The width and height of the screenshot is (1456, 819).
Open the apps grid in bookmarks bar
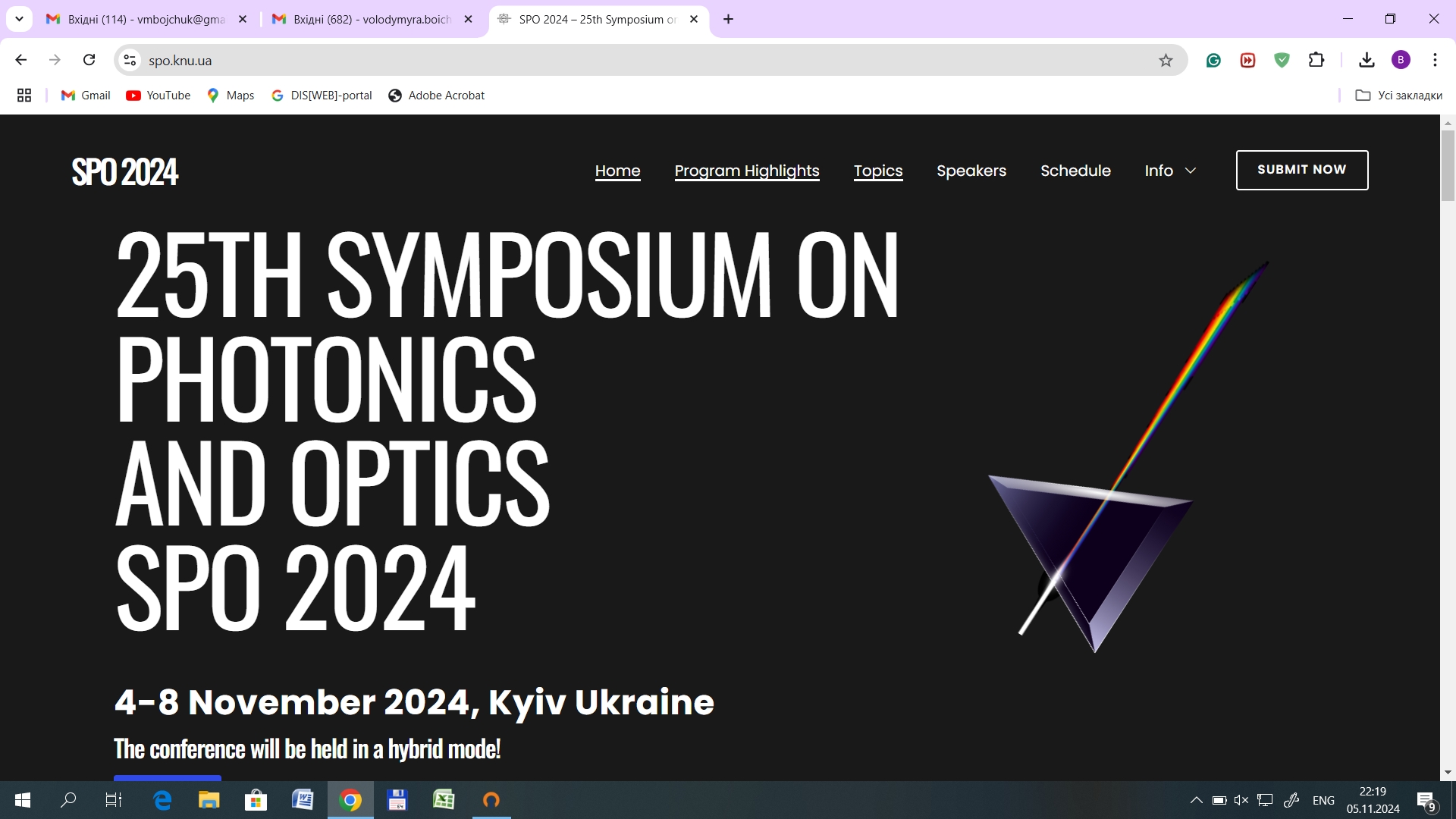coord(24,96)
